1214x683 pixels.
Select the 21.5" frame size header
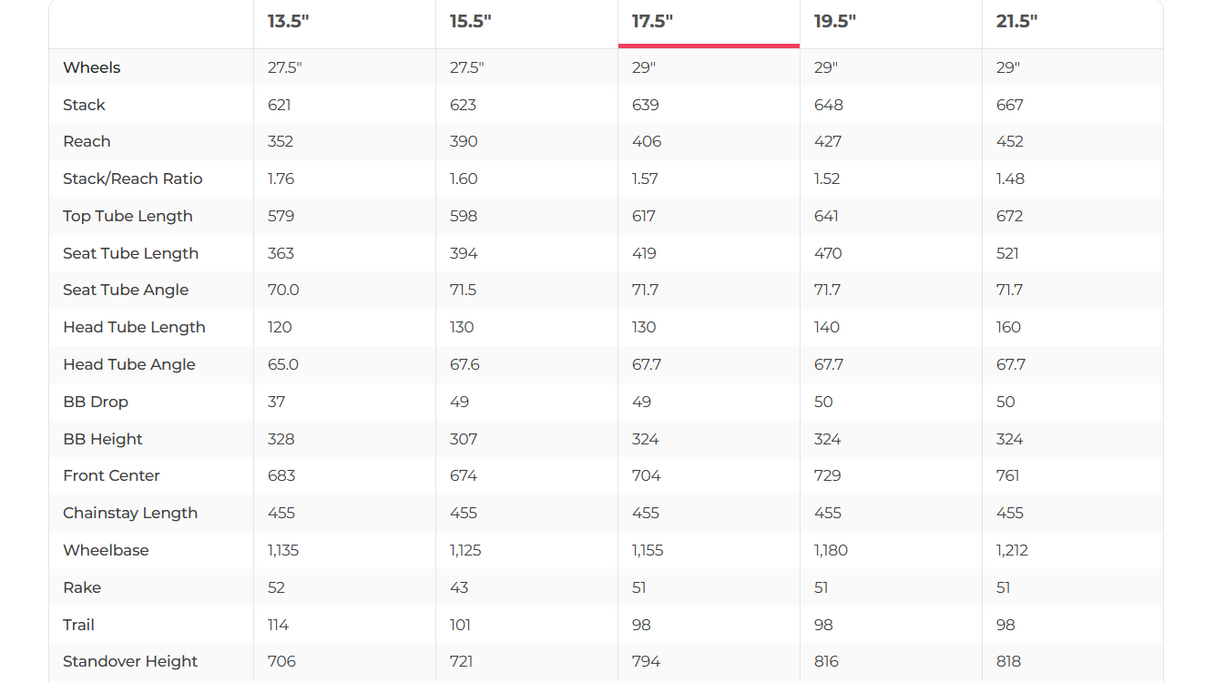pyautogui.click(x=1016, y=22)
